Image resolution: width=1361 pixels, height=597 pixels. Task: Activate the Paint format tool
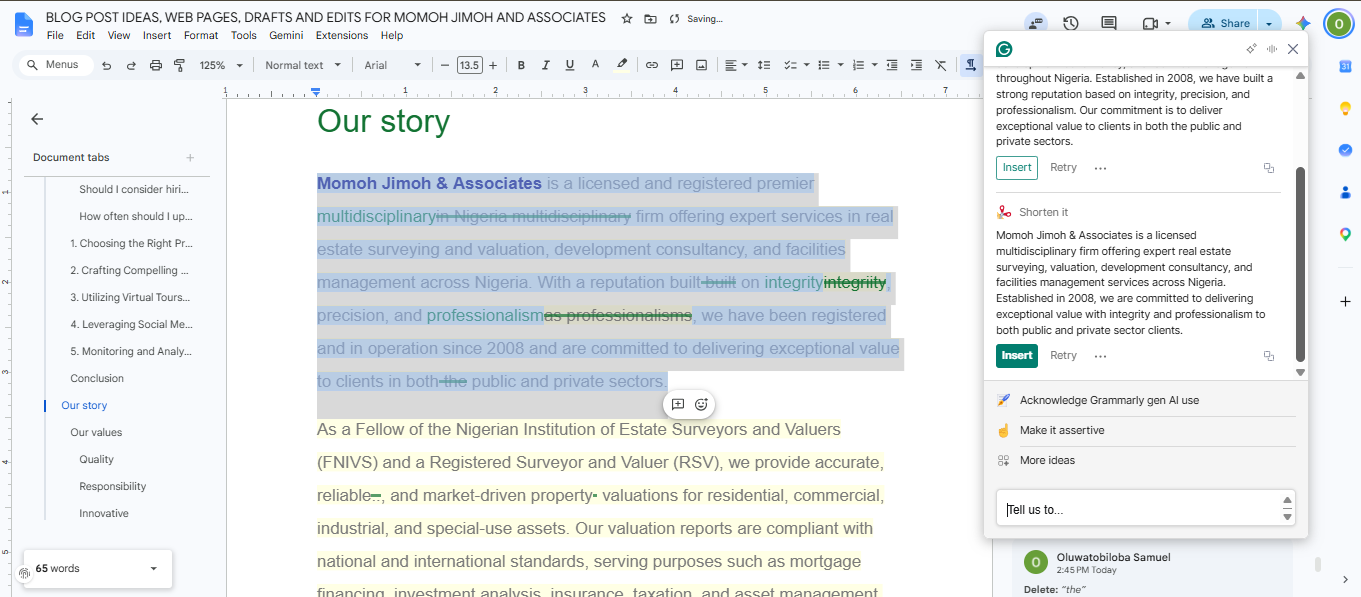180,65
